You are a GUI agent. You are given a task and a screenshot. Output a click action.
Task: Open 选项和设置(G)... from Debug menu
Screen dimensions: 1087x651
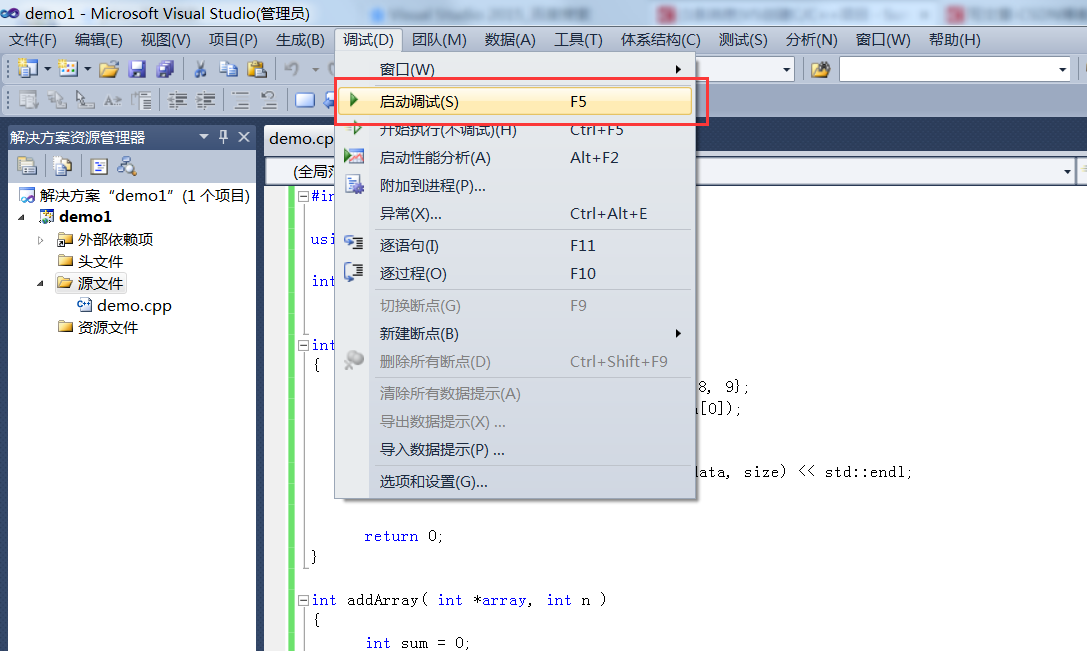click(x=514, y=482)
